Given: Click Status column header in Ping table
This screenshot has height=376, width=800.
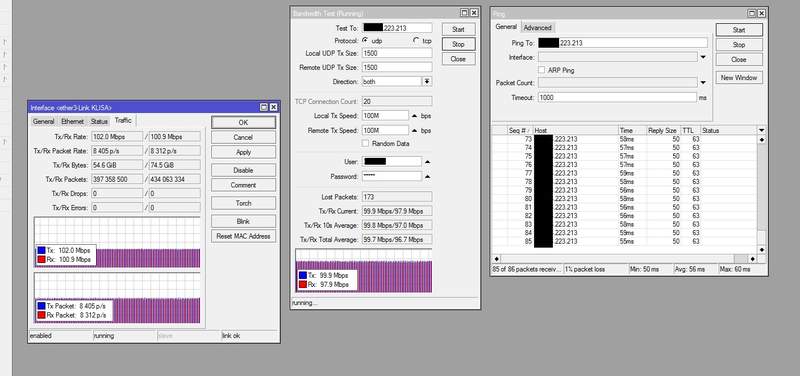Looking at the screenshot, I should point(729,131).
